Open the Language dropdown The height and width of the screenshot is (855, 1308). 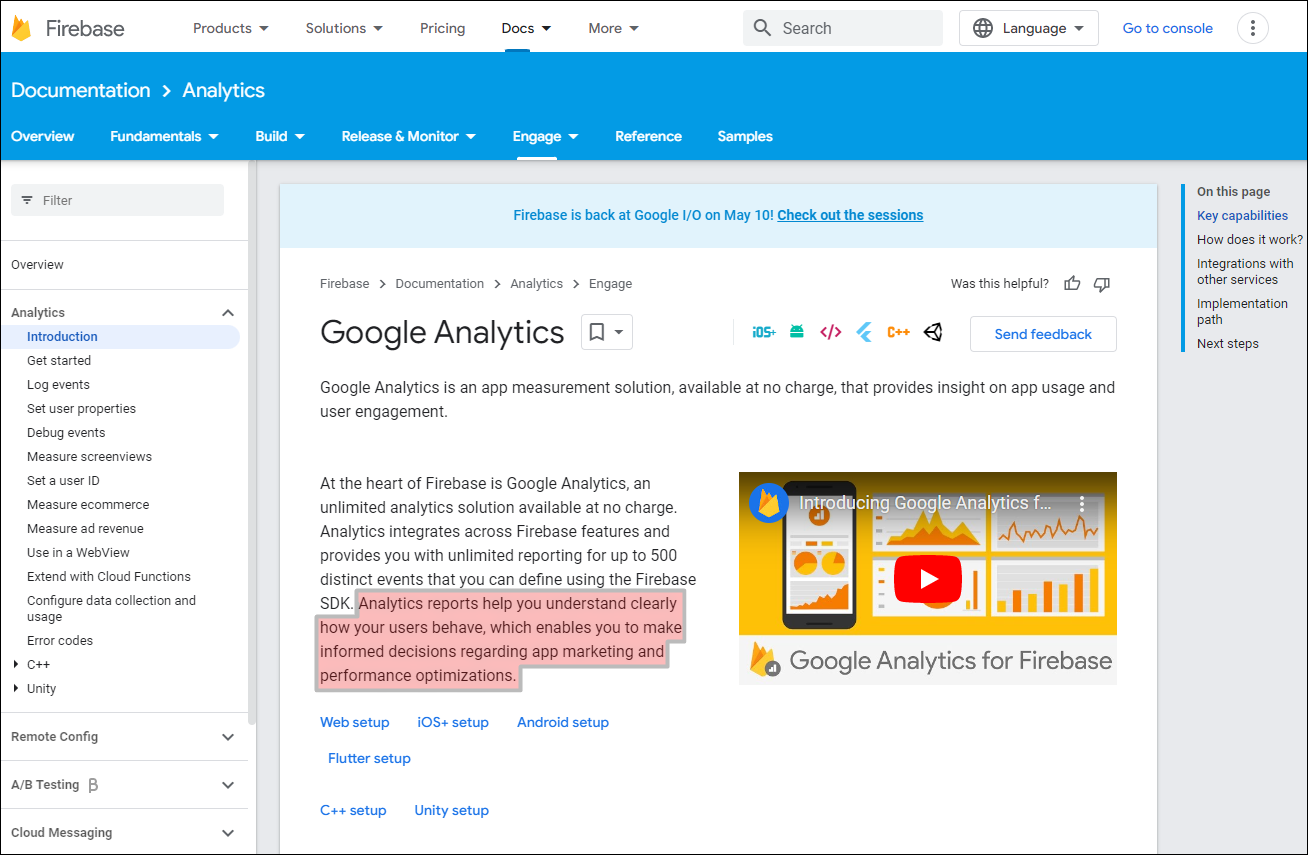(1028, 28)
